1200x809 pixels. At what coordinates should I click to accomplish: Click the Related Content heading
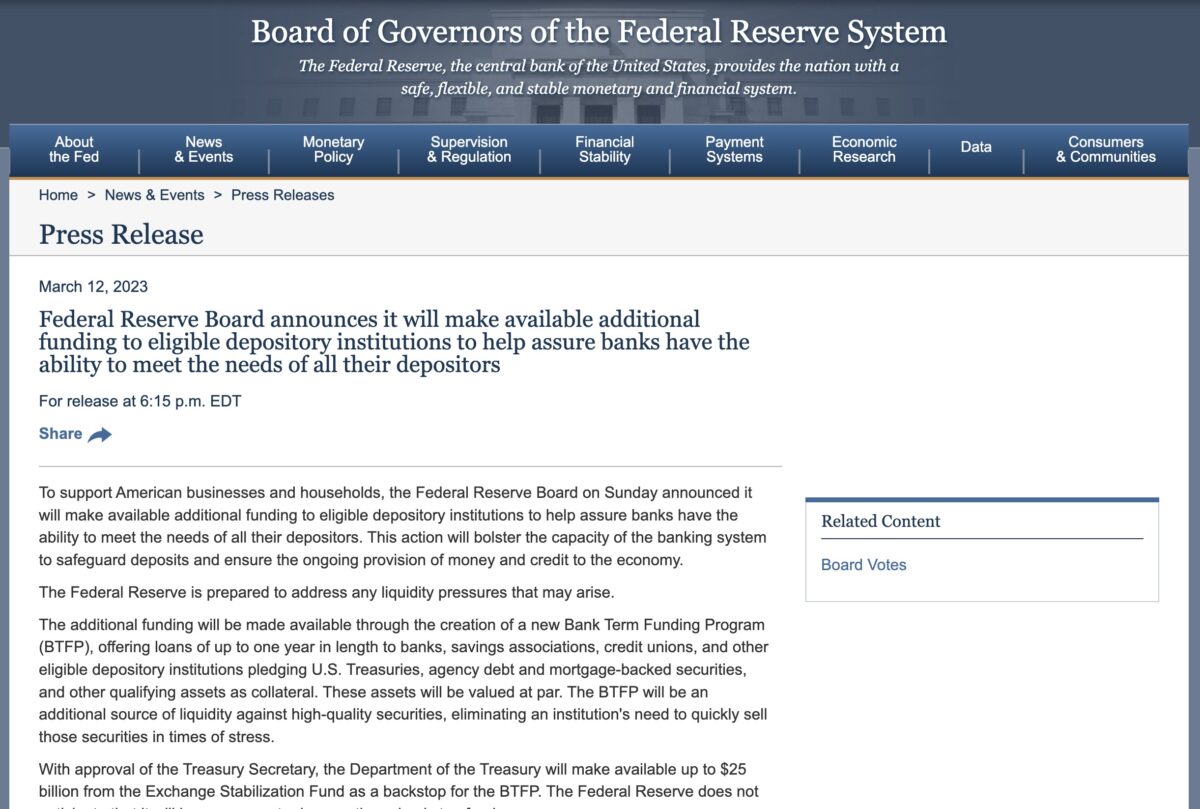click(x=881, y=521)
